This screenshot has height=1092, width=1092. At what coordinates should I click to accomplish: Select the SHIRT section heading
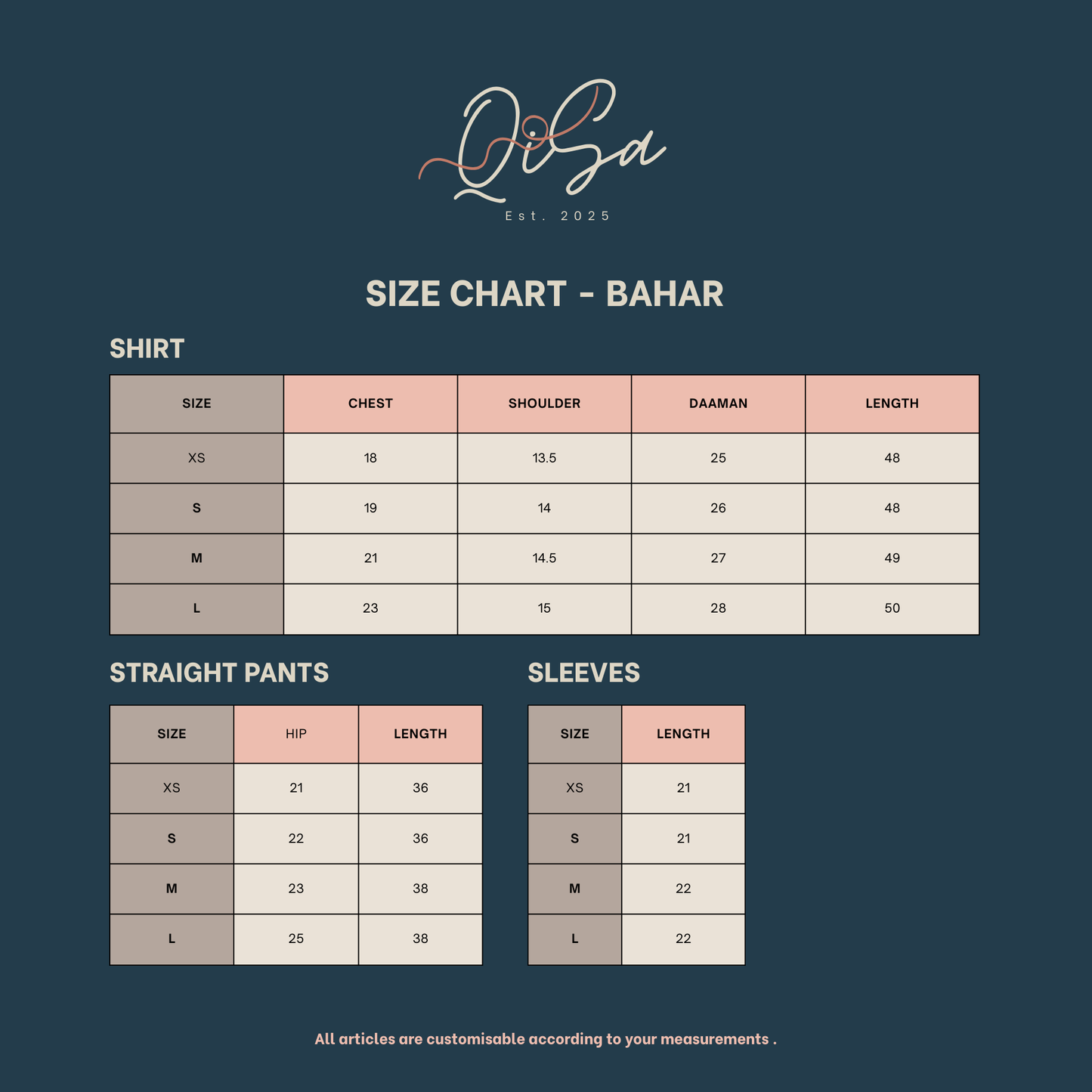[147, 349]
